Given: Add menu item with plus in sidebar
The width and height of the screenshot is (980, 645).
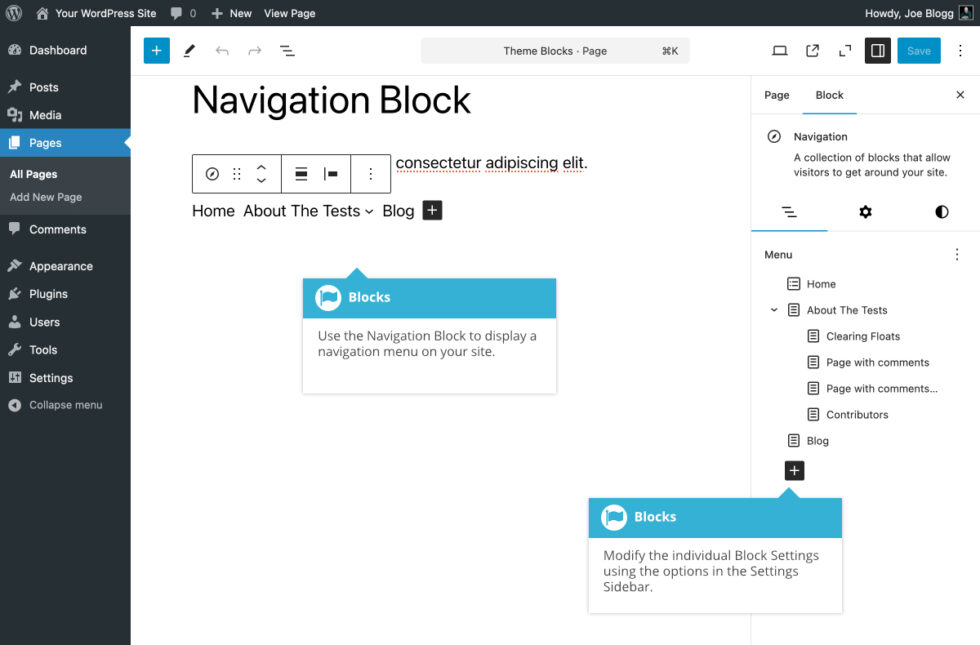Looking at the screenshot, I should click(x=794, y=471).
